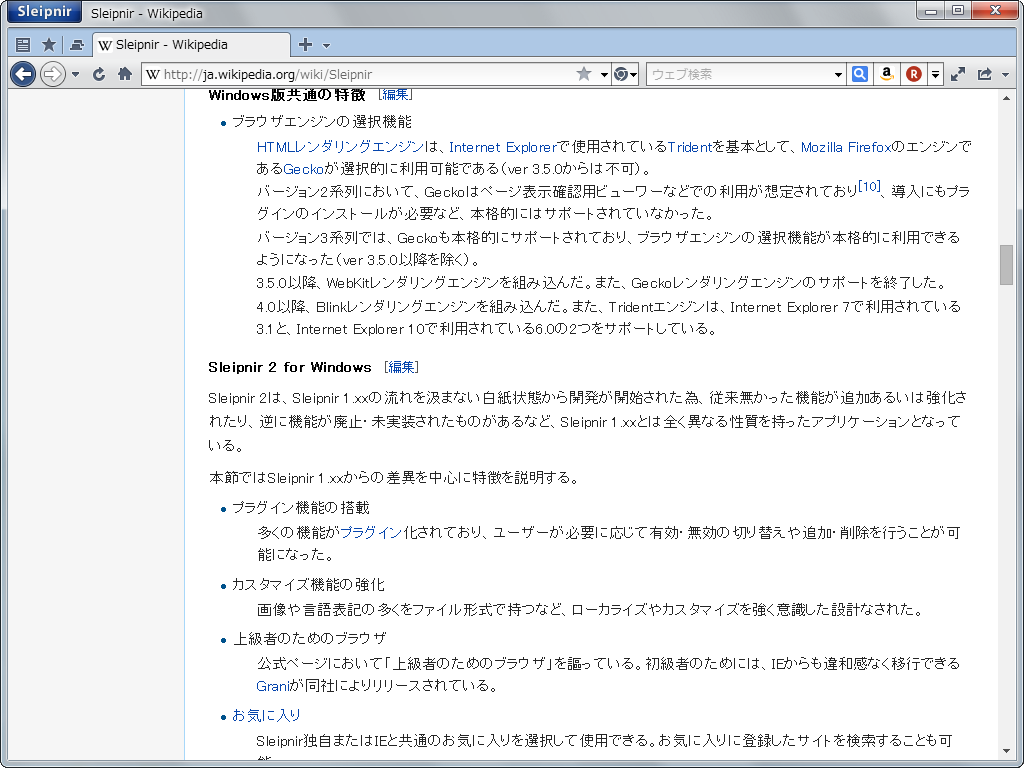Click the Sleipnir 2 for Windows heading
The image size is (1024, 768).
[x=290, y=368]
